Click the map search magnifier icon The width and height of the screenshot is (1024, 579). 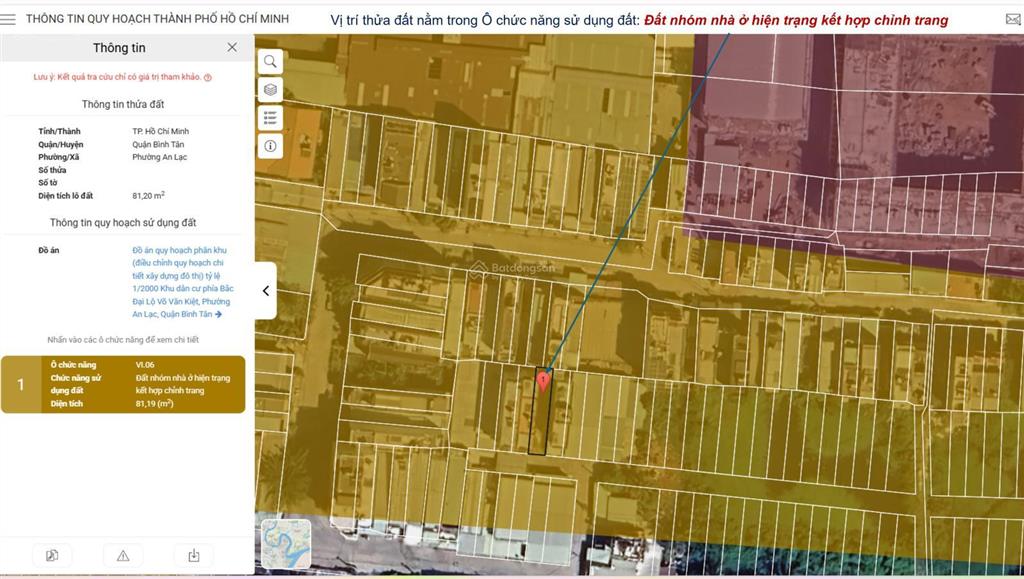(x=270, y=62)
